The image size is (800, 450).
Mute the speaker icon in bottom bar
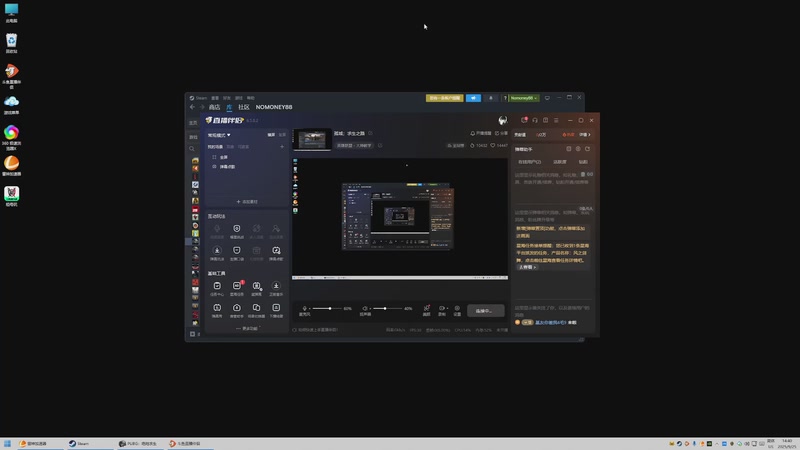click(365, 308)
